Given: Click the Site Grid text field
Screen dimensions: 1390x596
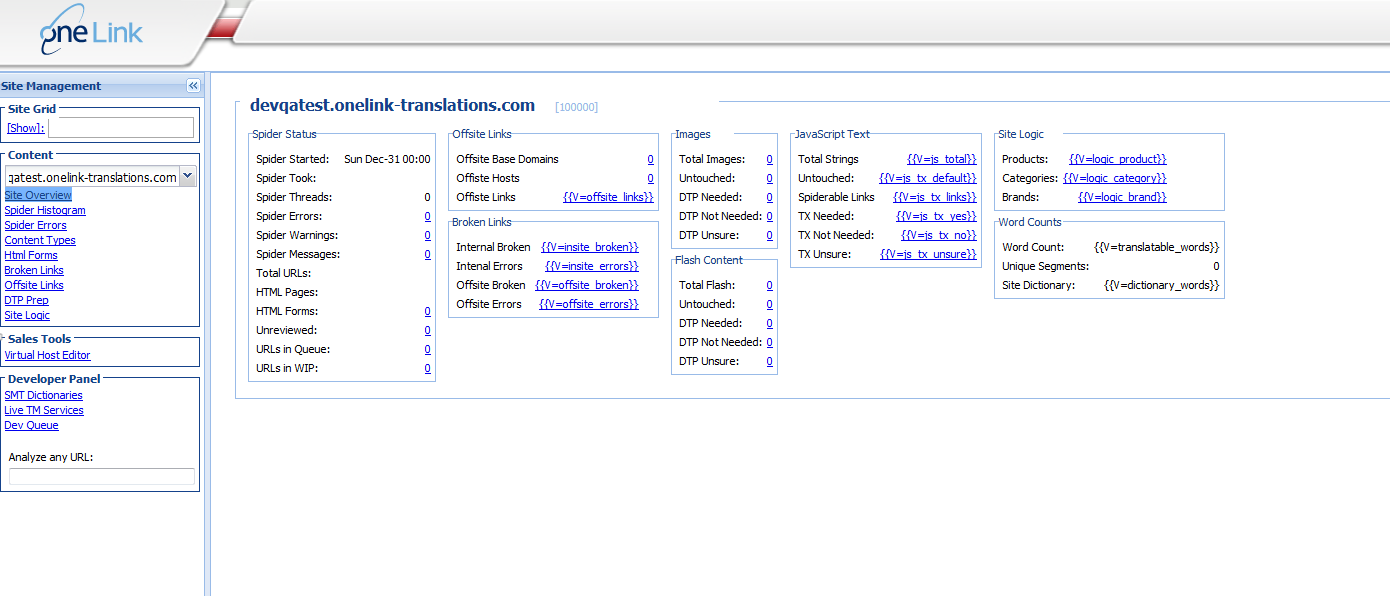Looking at the screenshot, I should point(121,128).
